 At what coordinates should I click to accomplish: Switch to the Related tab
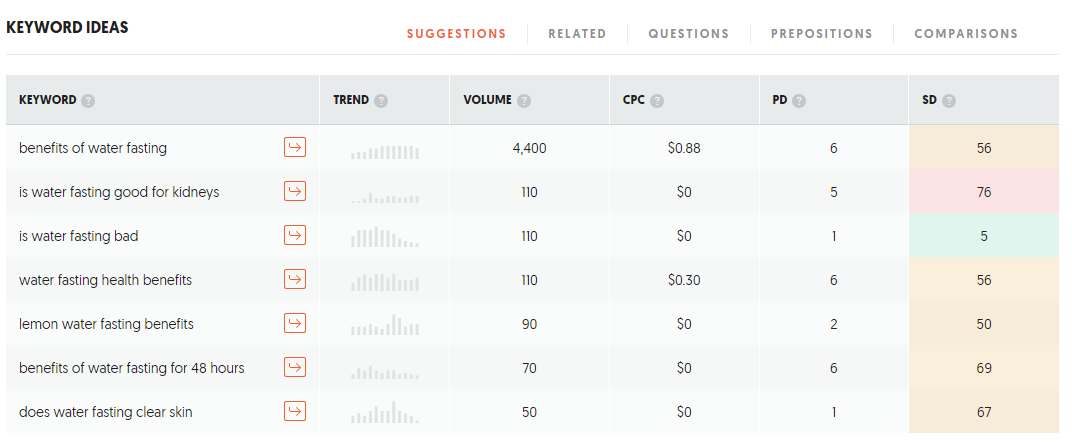(x=577, y=33)
